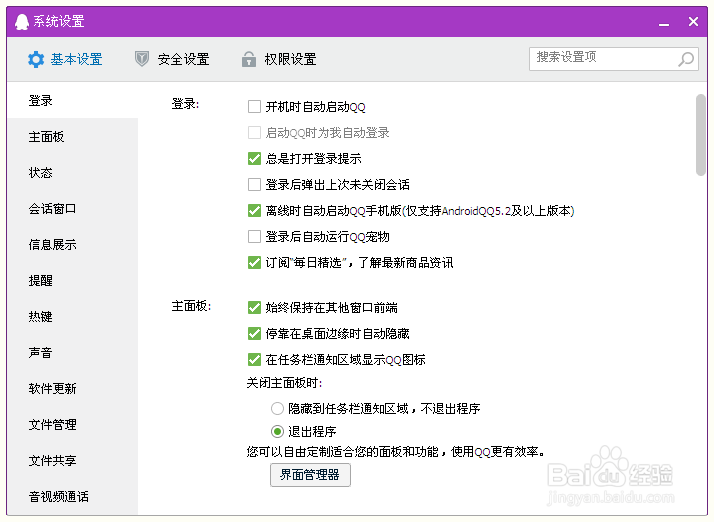The width and height of the screenshot is (714, 522).
Task: Select 文件共享 in the sidebar
Action: 72,461
